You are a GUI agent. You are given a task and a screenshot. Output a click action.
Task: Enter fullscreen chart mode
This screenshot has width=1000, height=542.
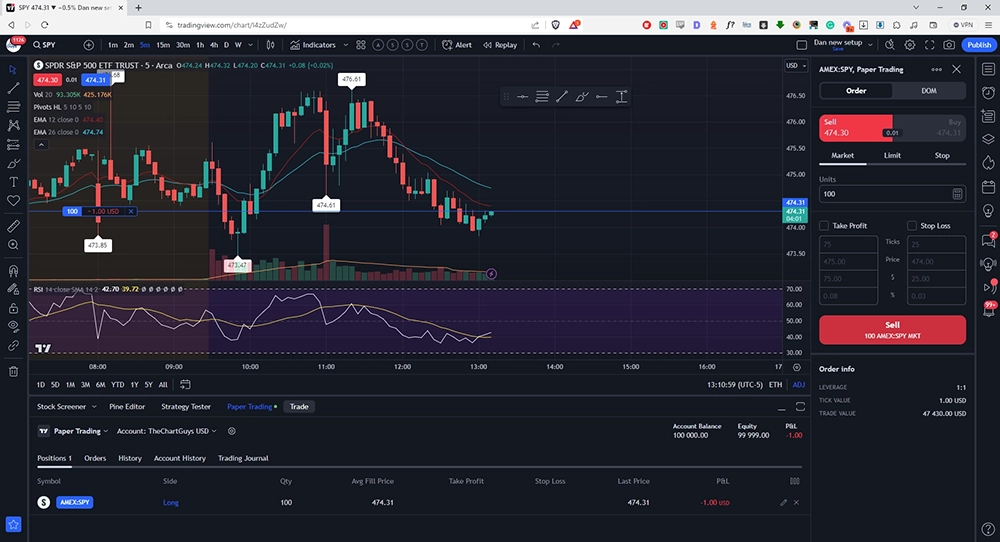(930, 45)
